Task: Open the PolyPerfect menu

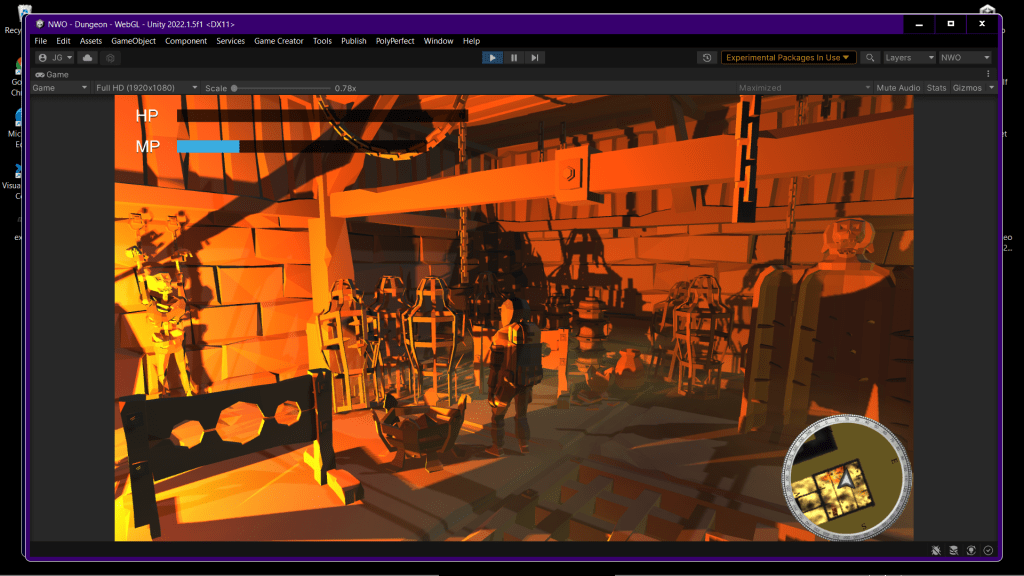Action: pos(396,41)
